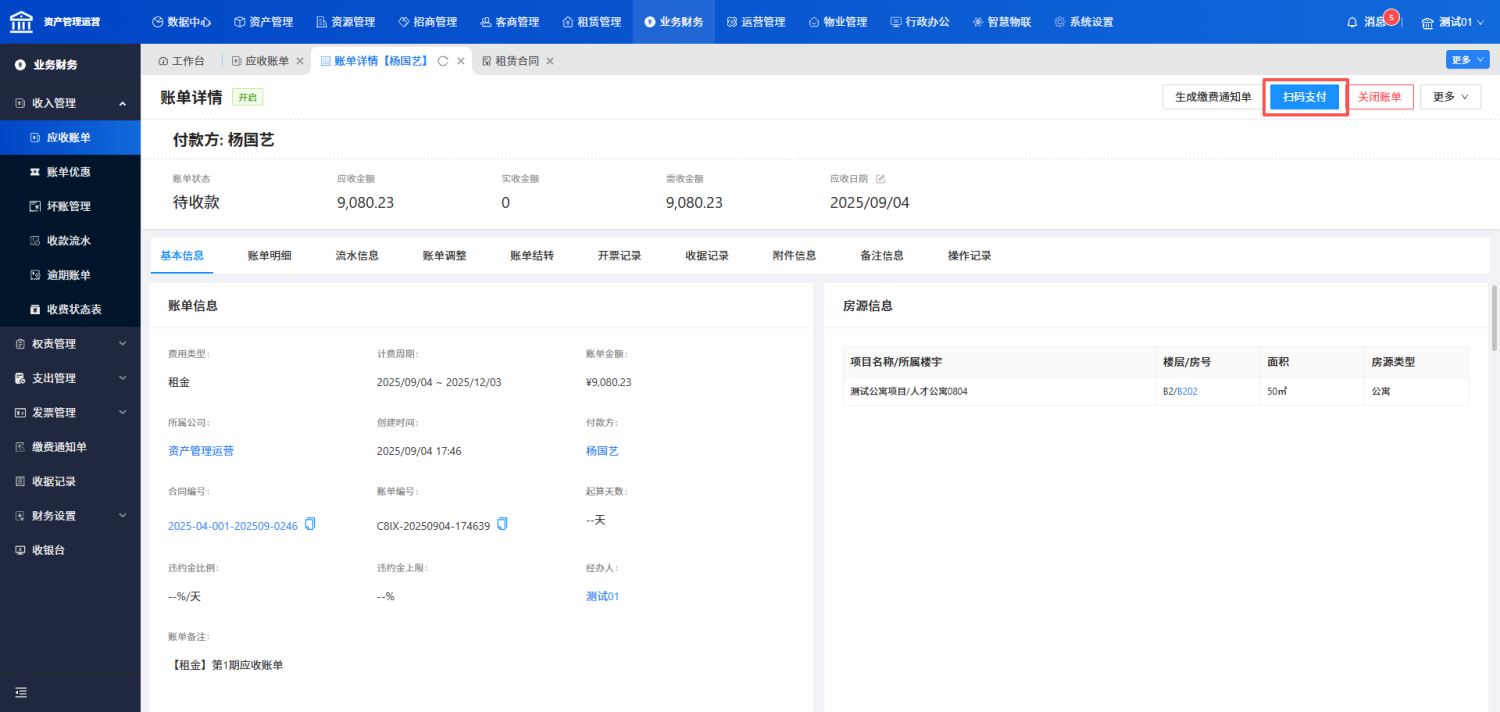Click the 资产管理运营 building logo icon
Viewport: 1500px width, 712px height.
[x=21, y=21]
